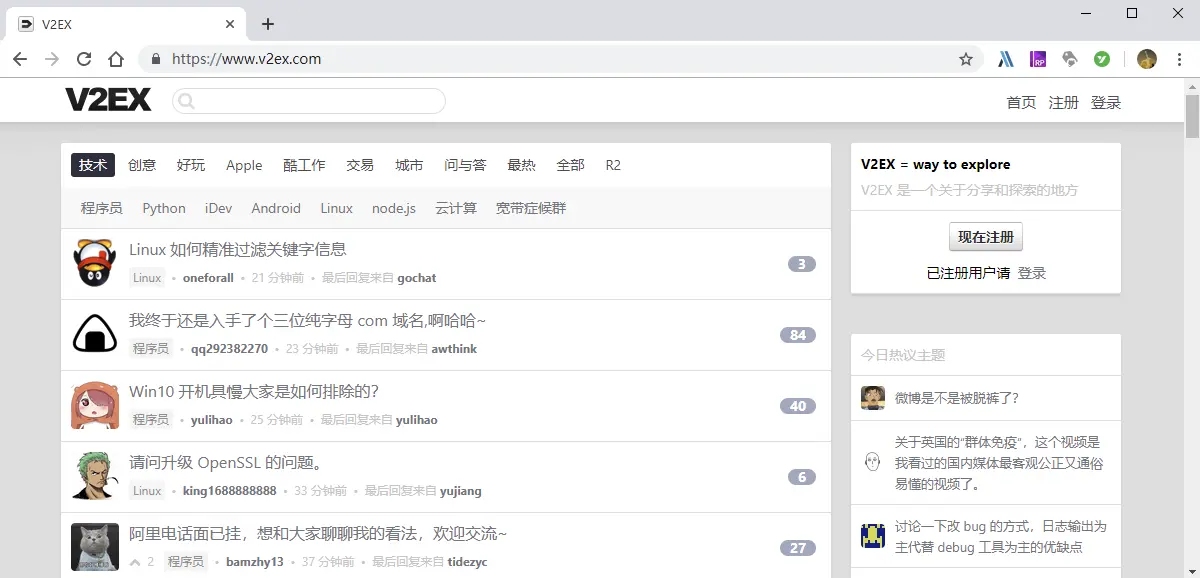Viewport: 1200px width, 578px height.
Task: Select the R2 tab
Action: point(613,165)
